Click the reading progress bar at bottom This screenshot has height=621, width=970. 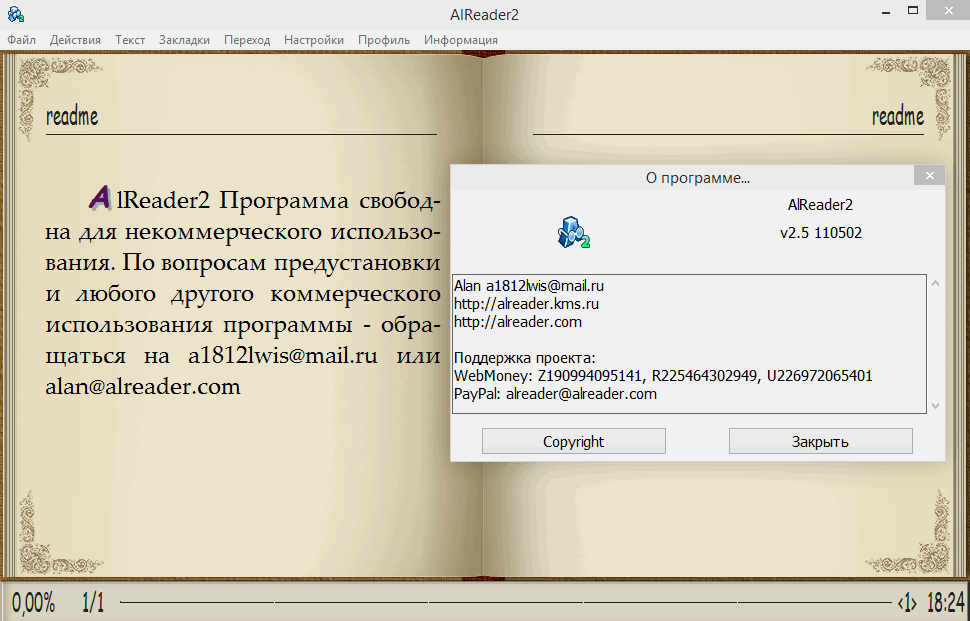point(505,602)
